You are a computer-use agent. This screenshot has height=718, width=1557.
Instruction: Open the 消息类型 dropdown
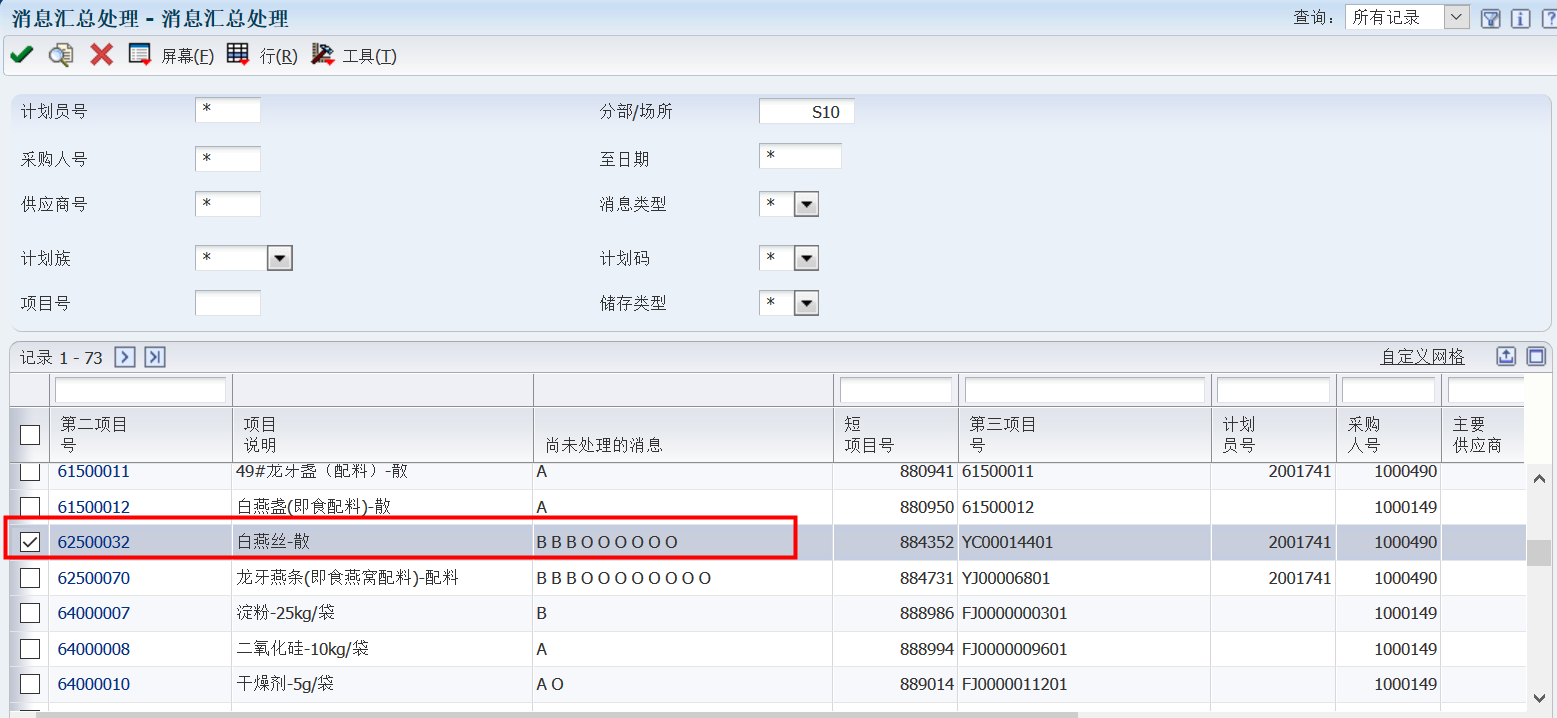pyautogui.click(x=806, y=205)
